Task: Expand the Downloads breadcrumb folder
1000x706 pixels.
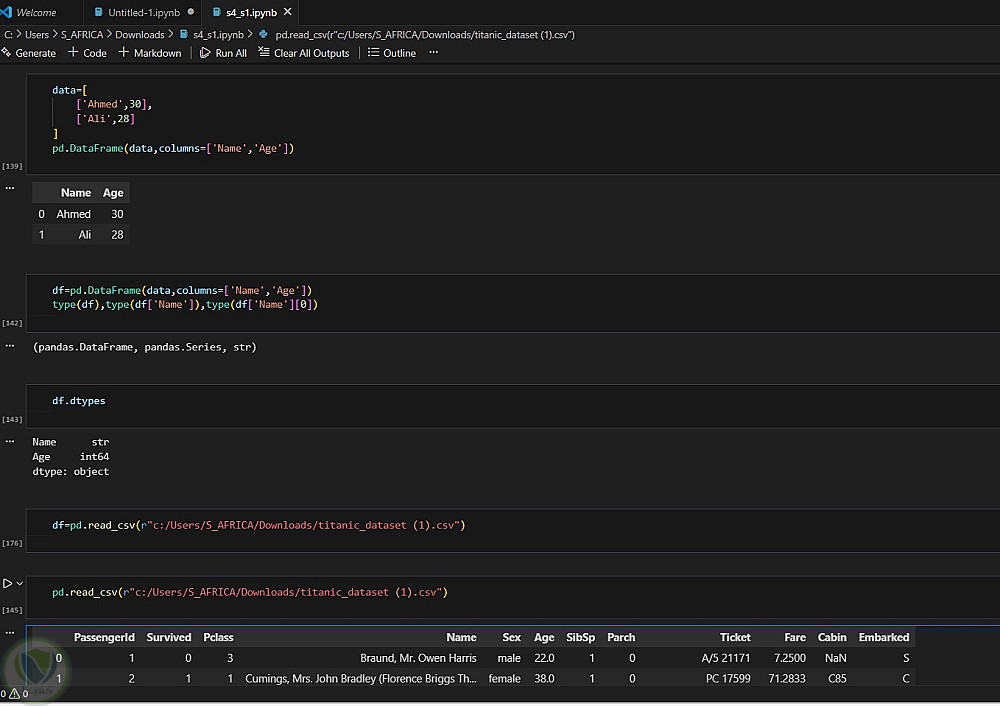Action: (139, 34)
